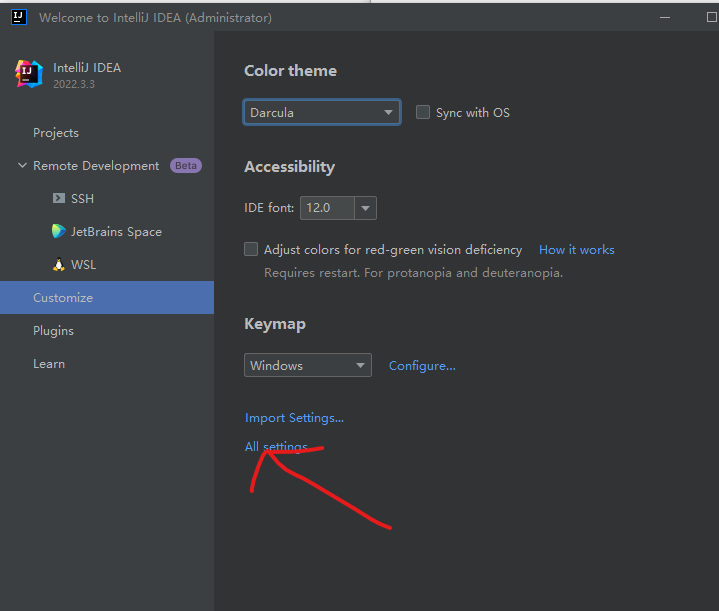The image size is (719, 611).
Task: Select Remote Development in sidebar
Action: [96, 166]
